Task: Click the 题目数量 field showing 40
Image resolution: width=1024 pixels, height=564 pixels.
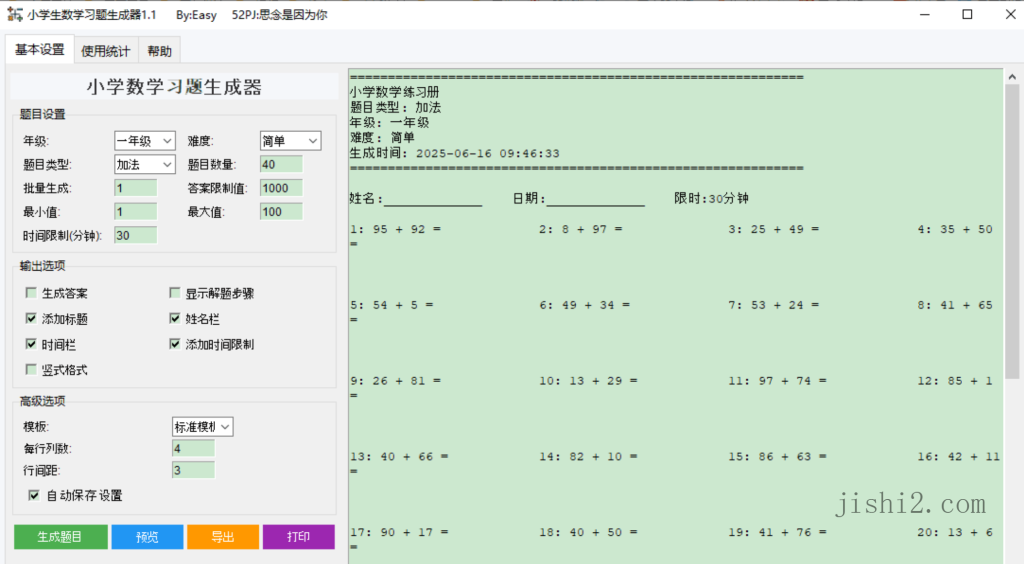Action: 281,164
